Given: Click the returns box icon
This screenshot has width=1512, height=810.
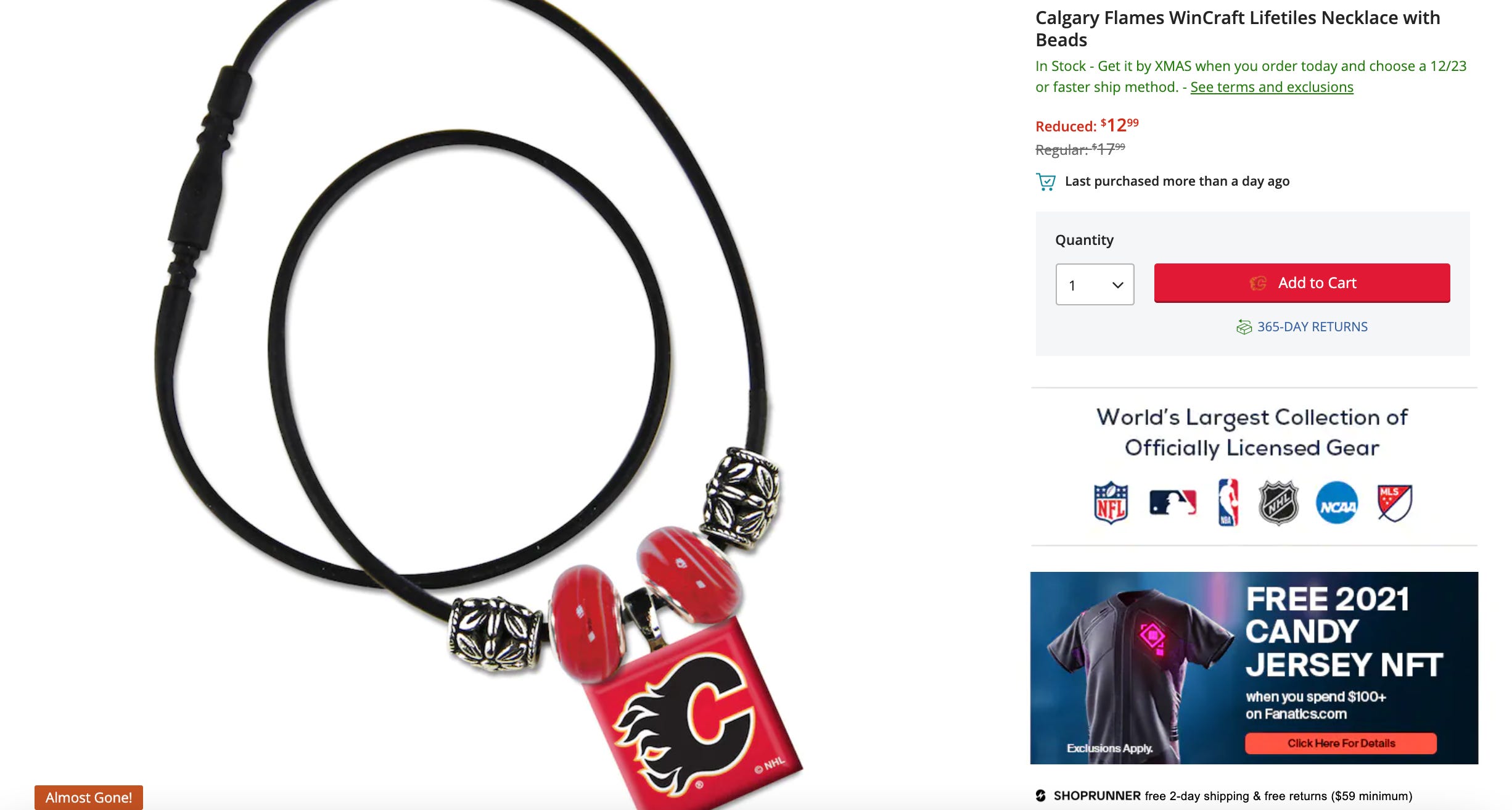Looking at the screenshot, I should tap(1244, 327).
